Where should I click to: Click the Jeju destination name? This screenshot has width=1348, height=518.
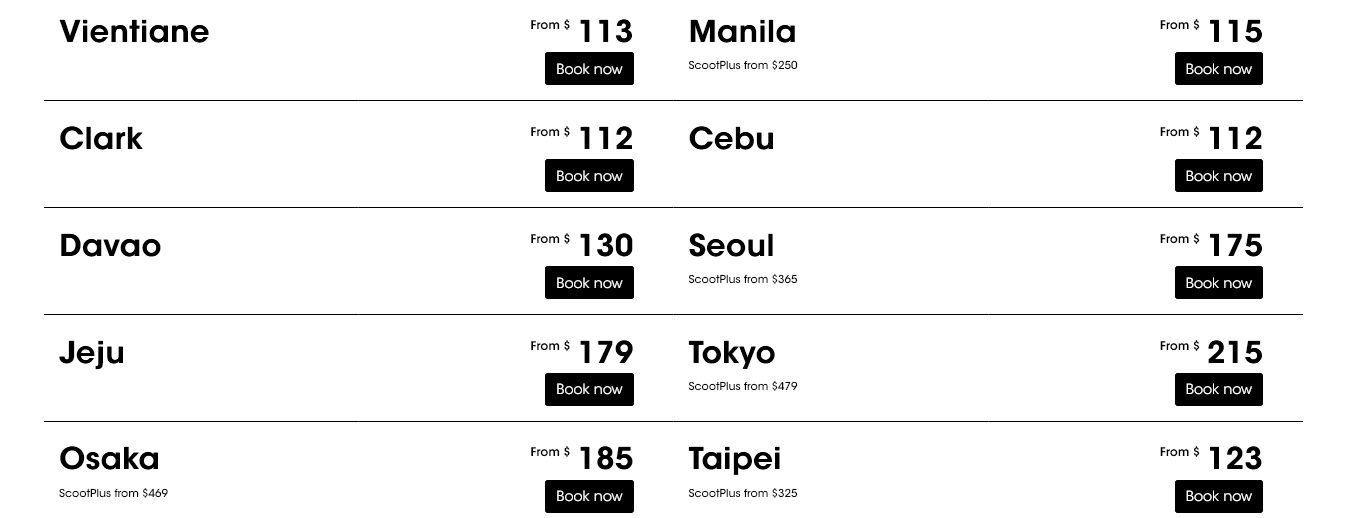(x=92, y=352)
